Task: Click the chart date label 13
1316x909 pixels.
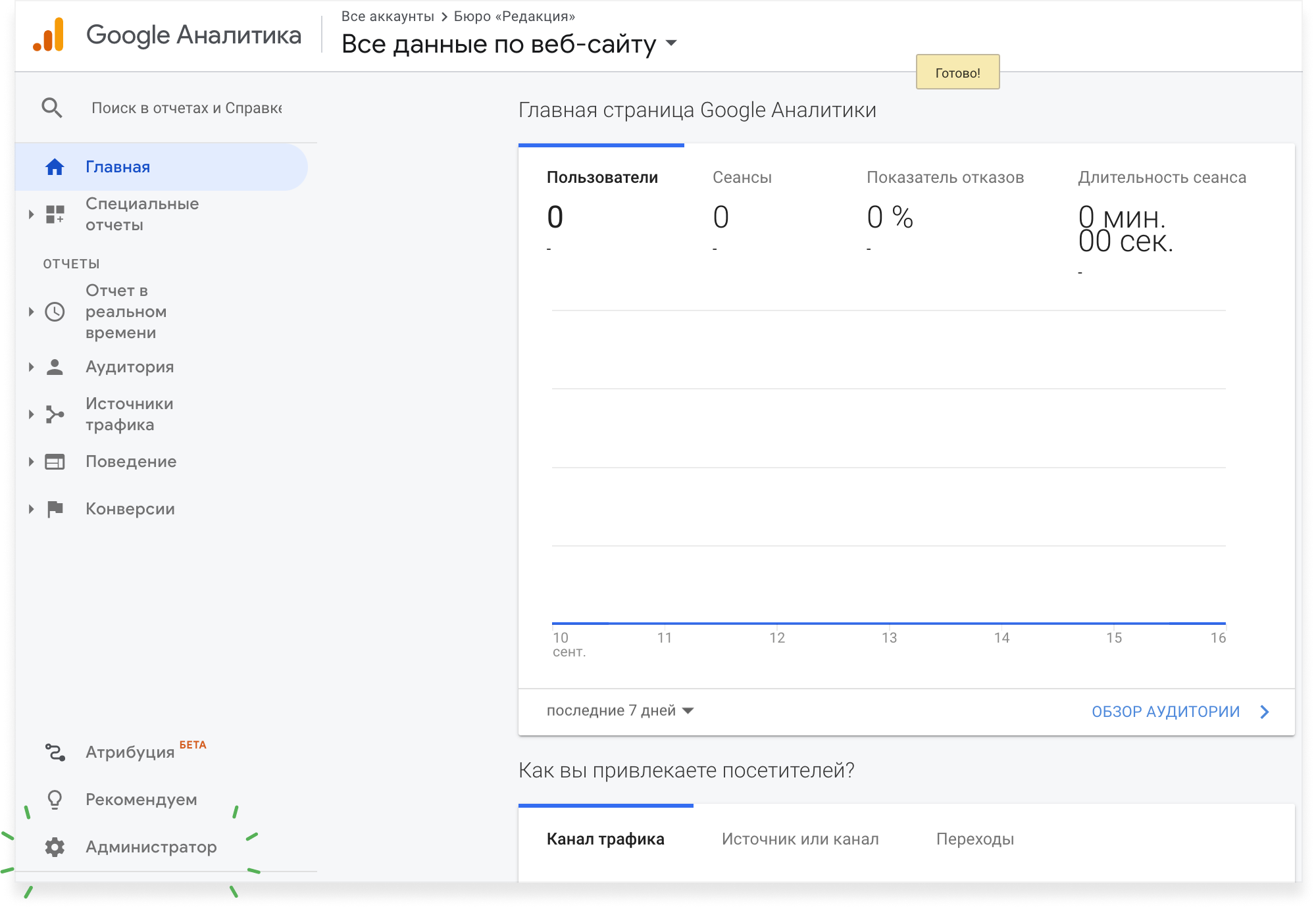Action: tap(889, 638)
